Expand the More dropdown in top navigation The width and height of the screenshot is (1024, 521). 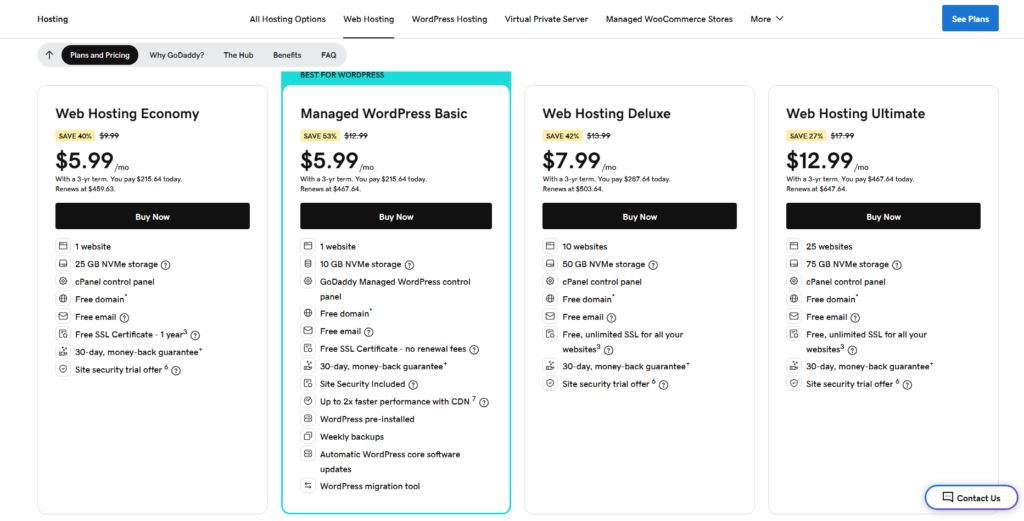767,19
